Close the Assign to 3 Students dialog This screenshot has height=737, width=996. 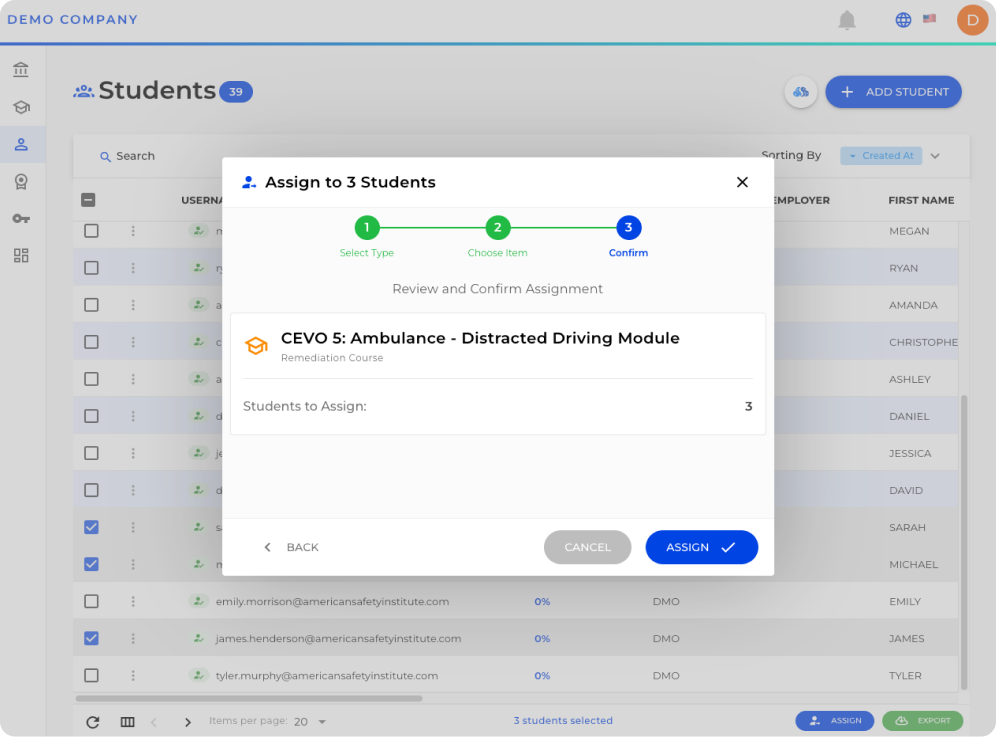742,182
